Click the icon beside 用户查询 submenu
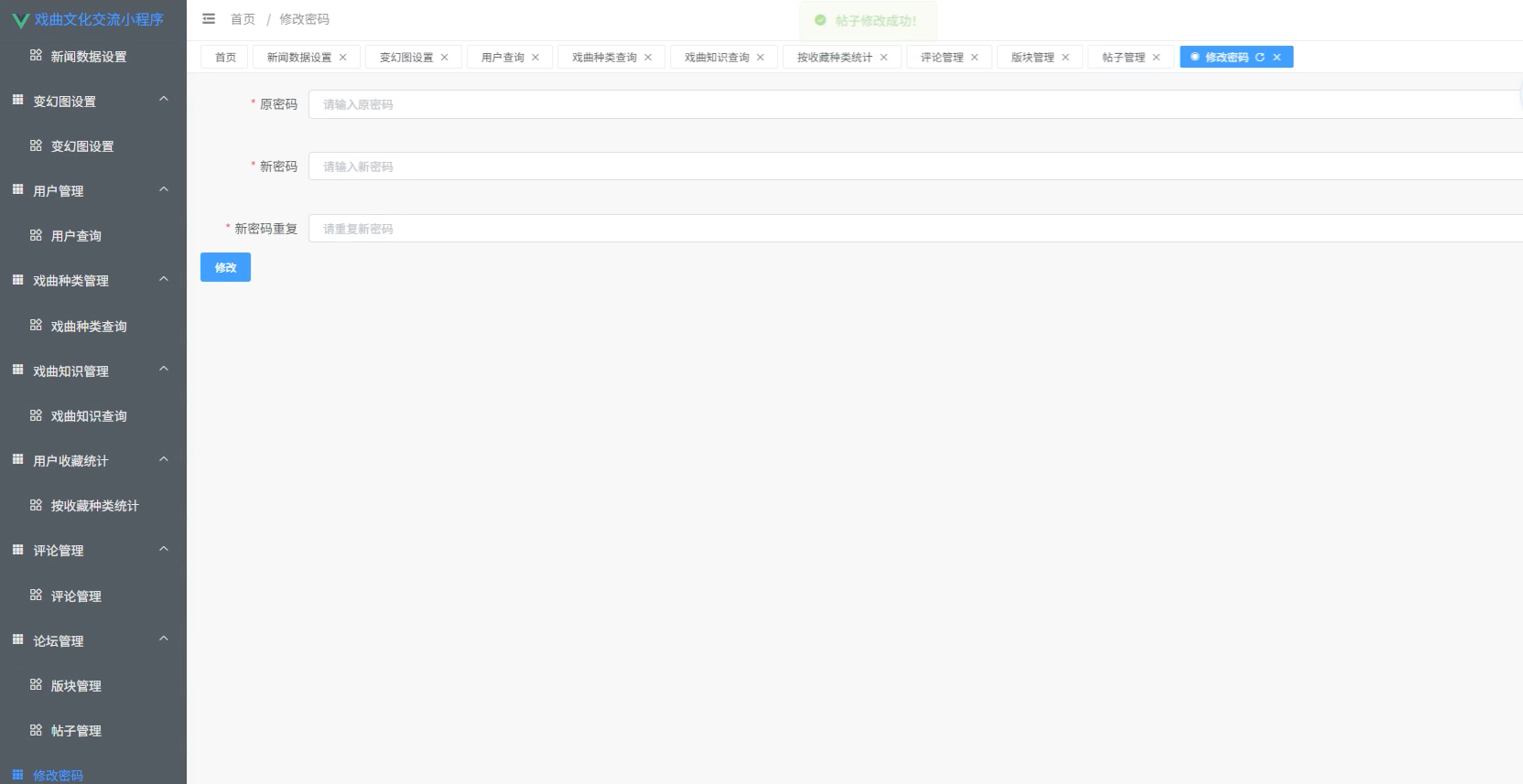The width and height of the screenshot is (1523, 784). coord(36,235)
